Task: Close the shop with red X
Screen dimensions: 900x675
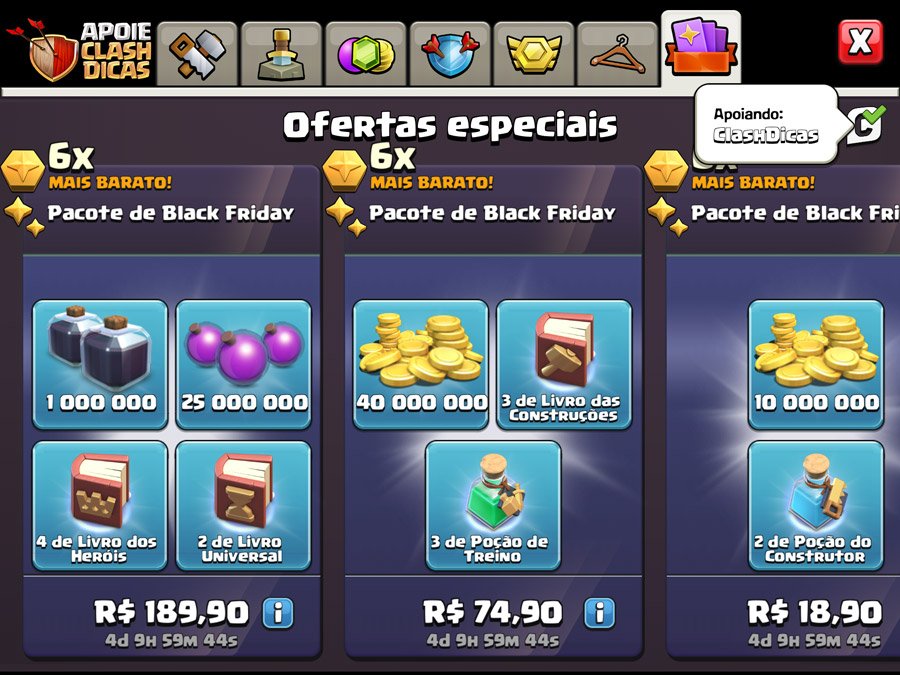Action: tap(860, 42)
